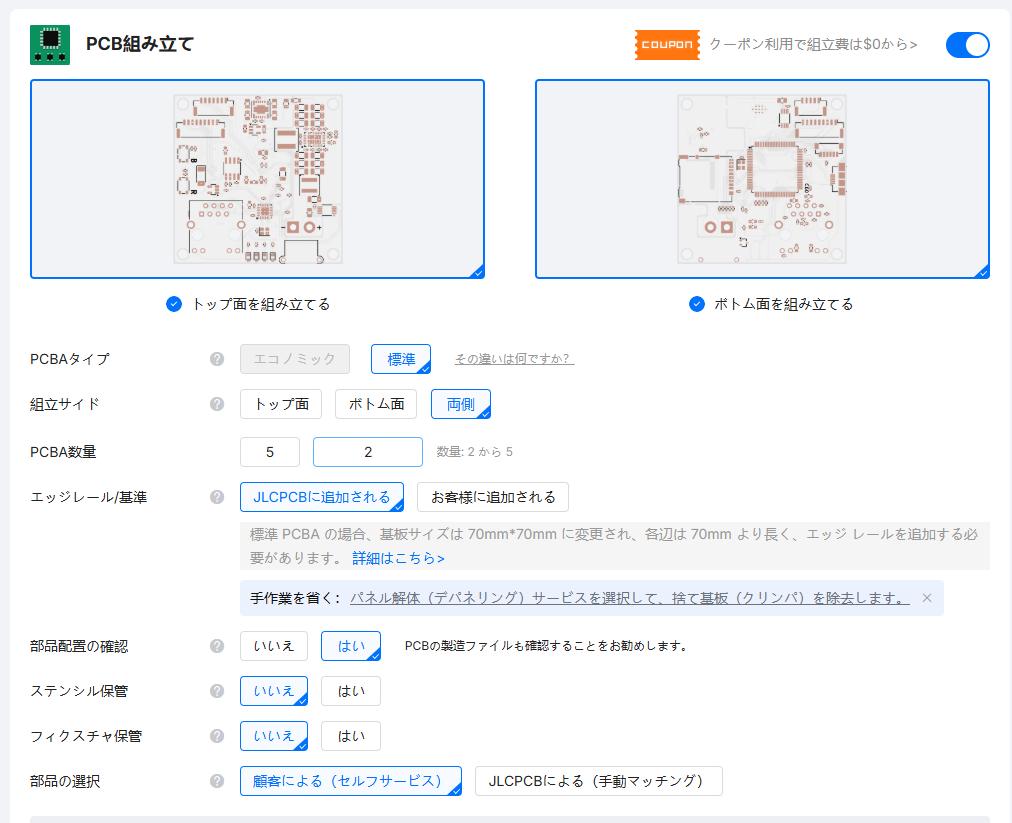Dismiss the 手作業を省く notice
1012x823 pixels.
(x=927, y=598)
